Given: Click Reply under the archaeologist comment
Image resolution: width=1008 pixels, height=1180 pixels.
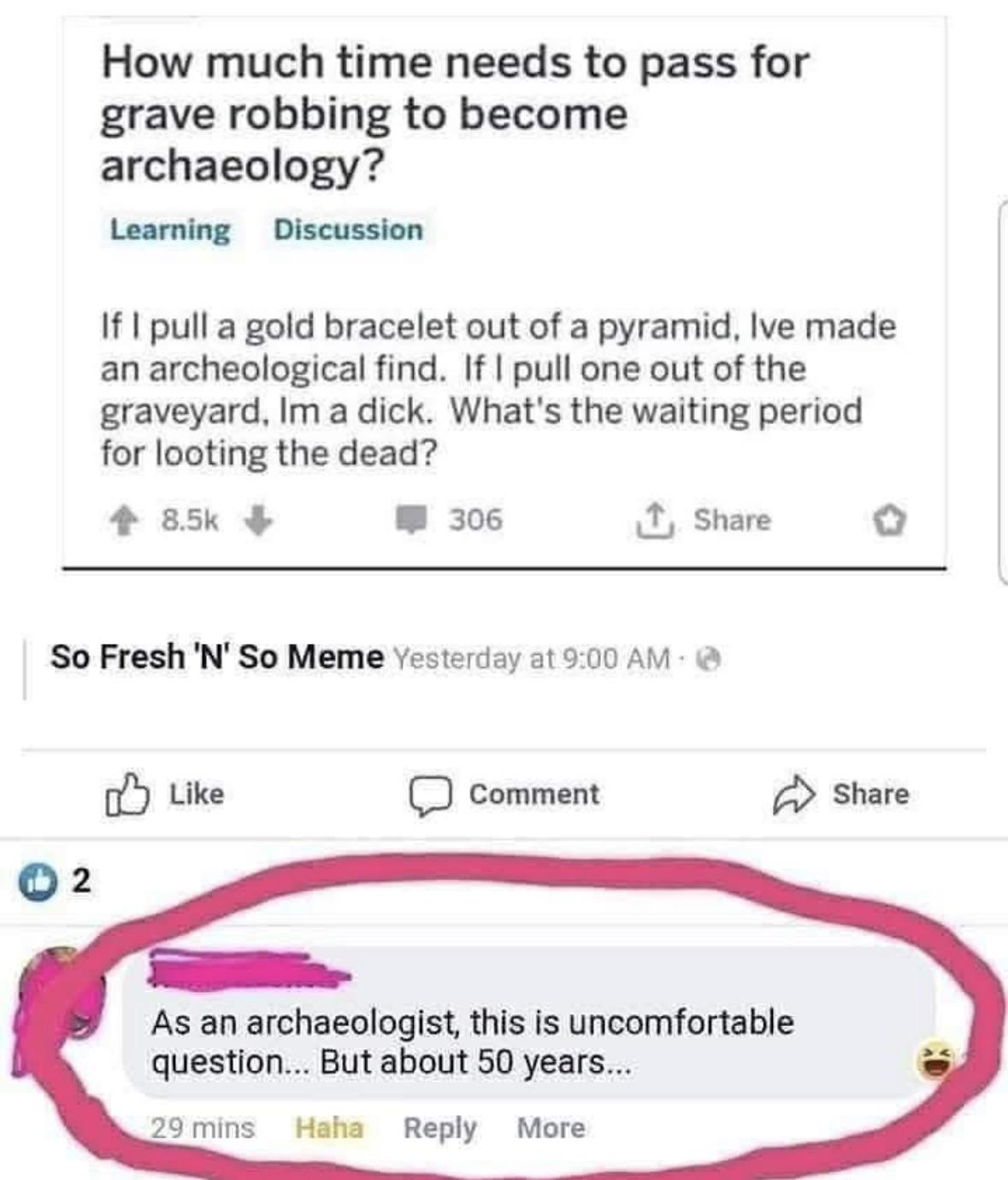Looking at the screenshot, I should point(439,1129).
